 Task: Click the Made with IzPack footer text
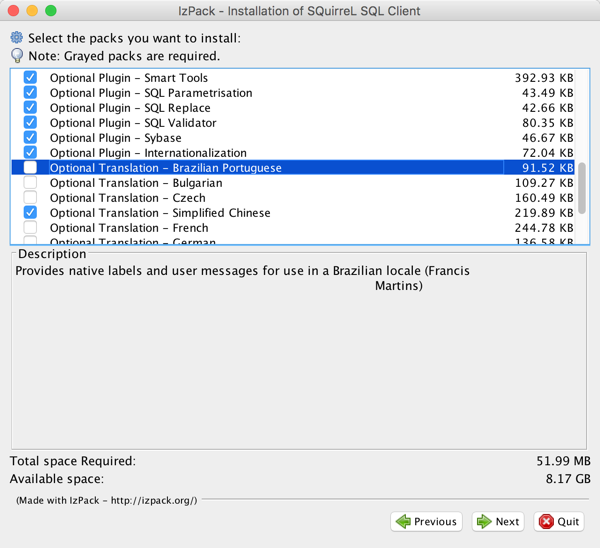point(106,500)
